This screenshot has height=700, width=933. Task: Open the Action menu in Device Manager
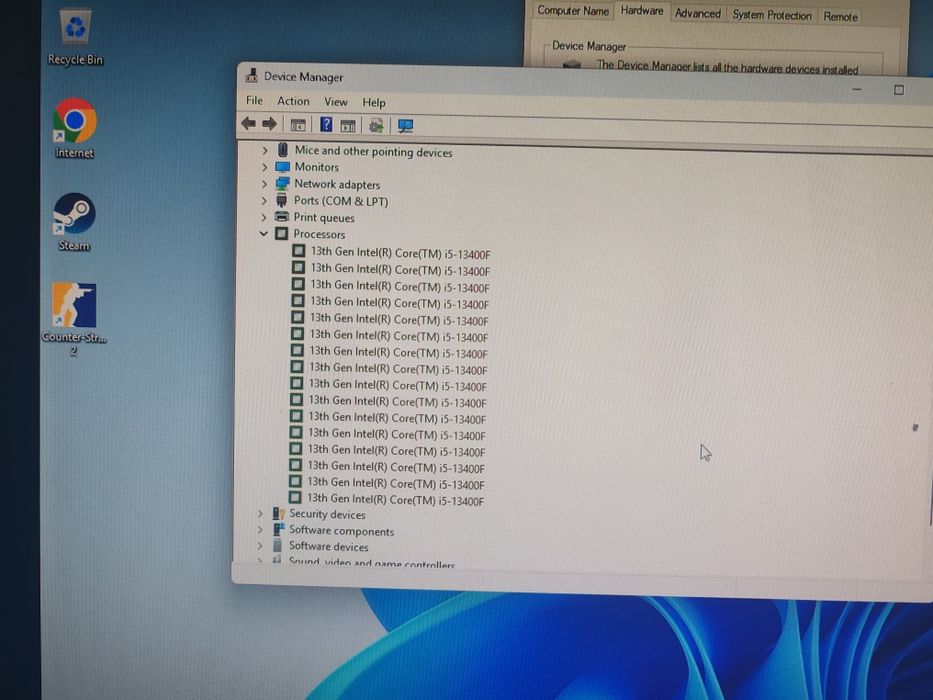coord(293,101)
